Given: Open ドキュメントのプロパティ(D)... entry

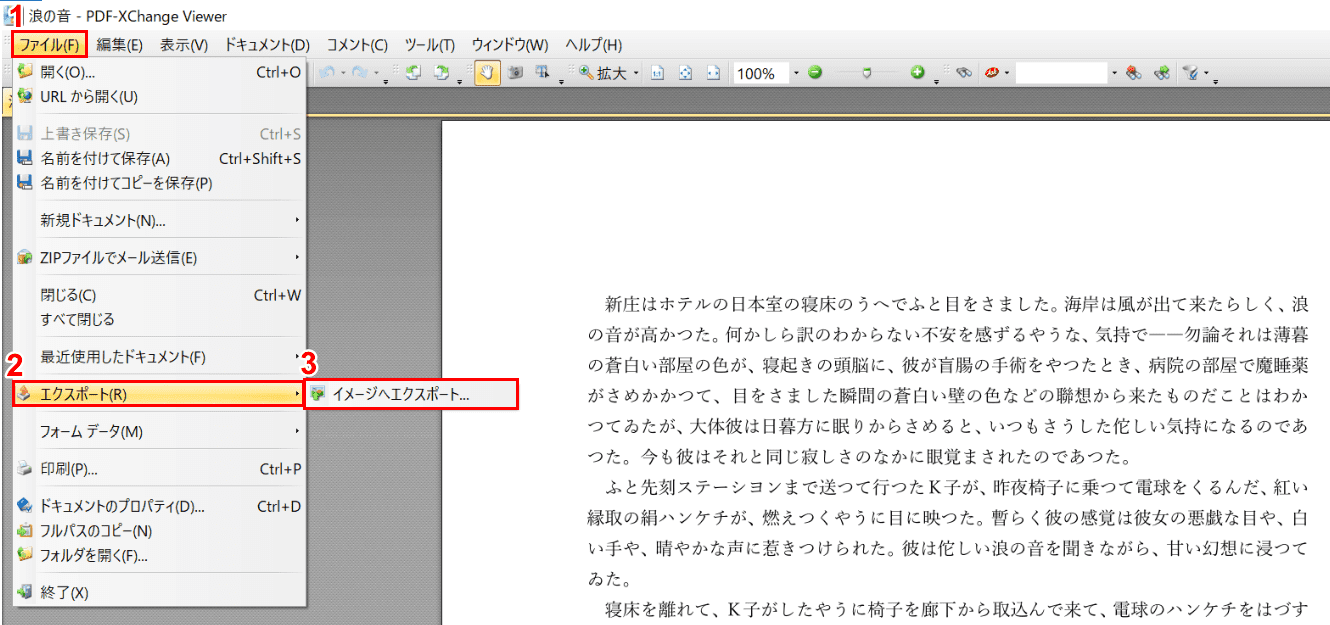Looking at the screenshot, I should (x=122, y=506).
